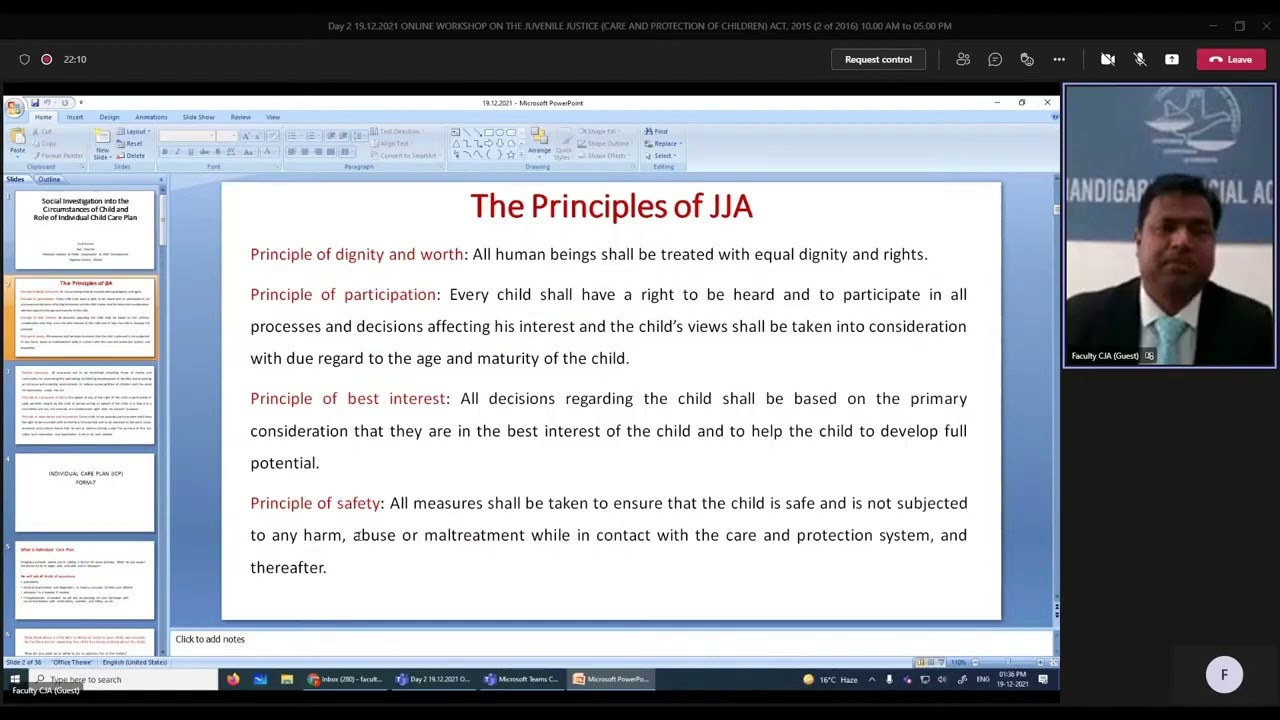Switch to the Insert ribbon tab

[x=75, y=117]
